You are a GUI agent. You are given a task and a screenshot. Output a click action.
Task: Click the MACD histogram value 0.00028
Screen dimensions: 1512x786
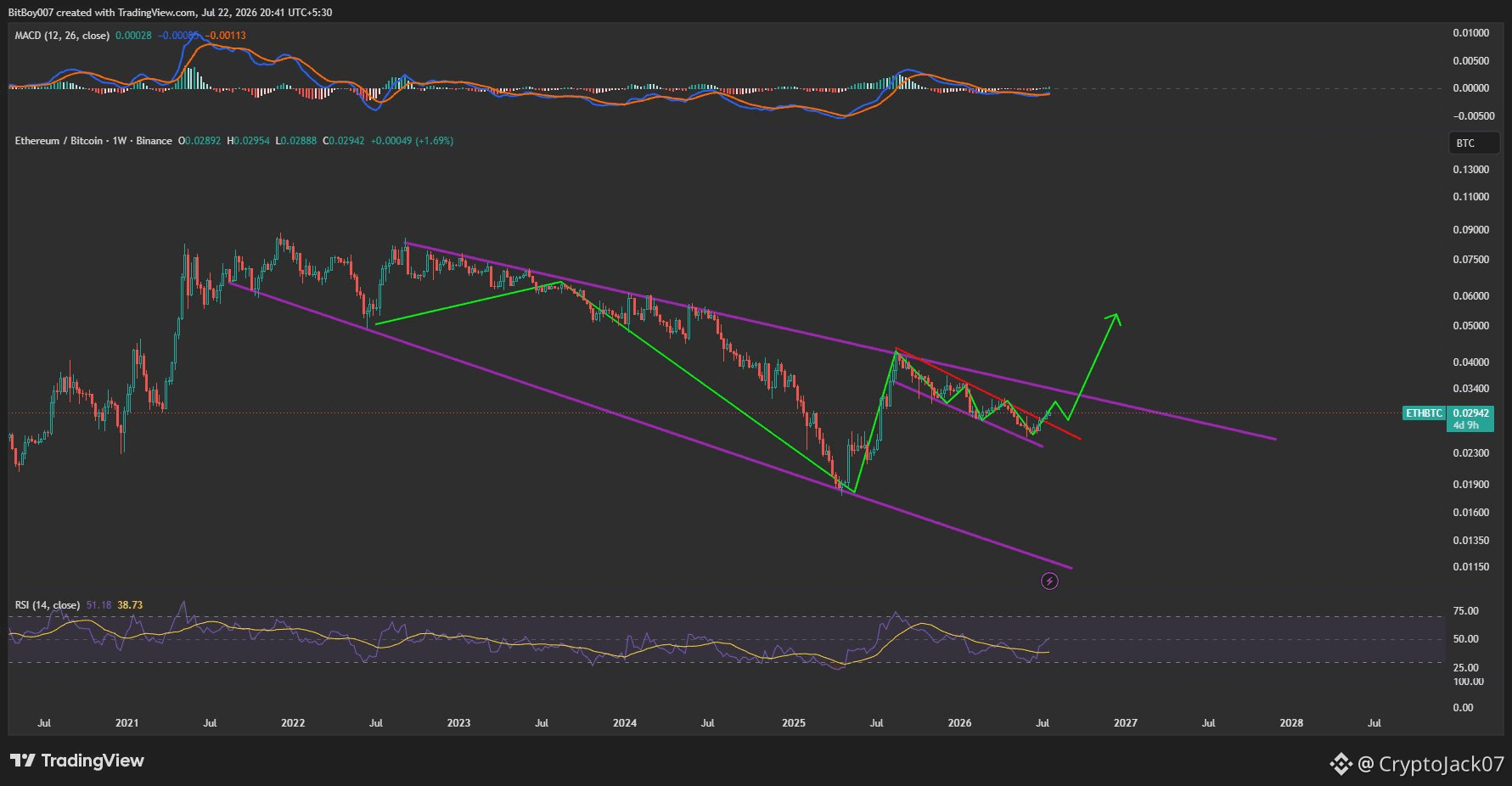point(134,36)
